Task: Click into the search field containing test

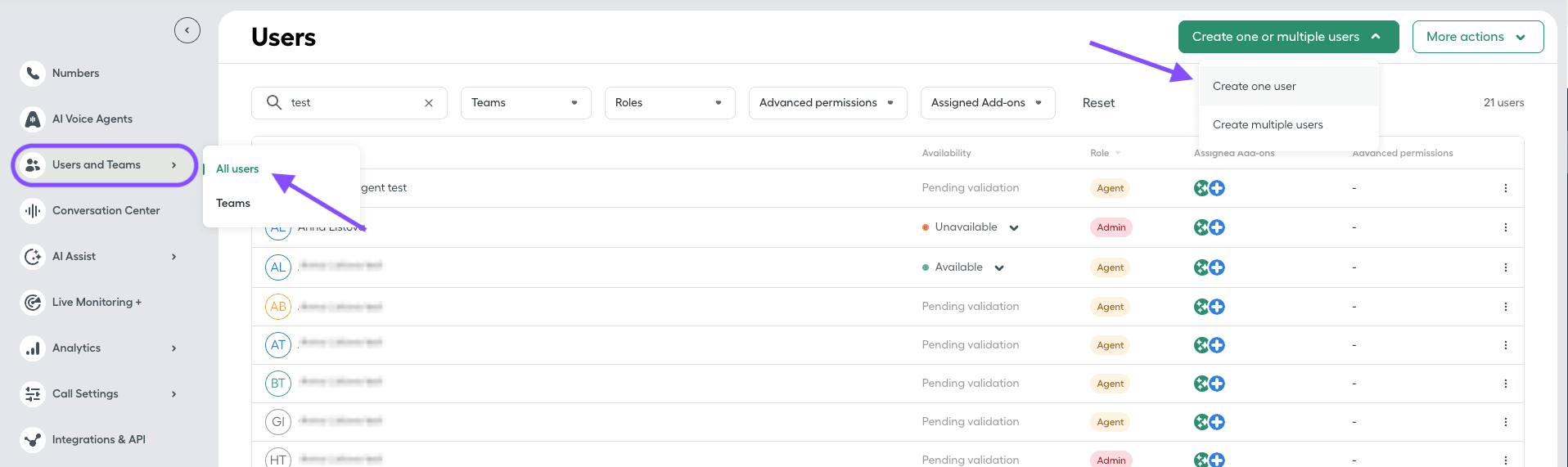Action: click(x=352, y=103)
